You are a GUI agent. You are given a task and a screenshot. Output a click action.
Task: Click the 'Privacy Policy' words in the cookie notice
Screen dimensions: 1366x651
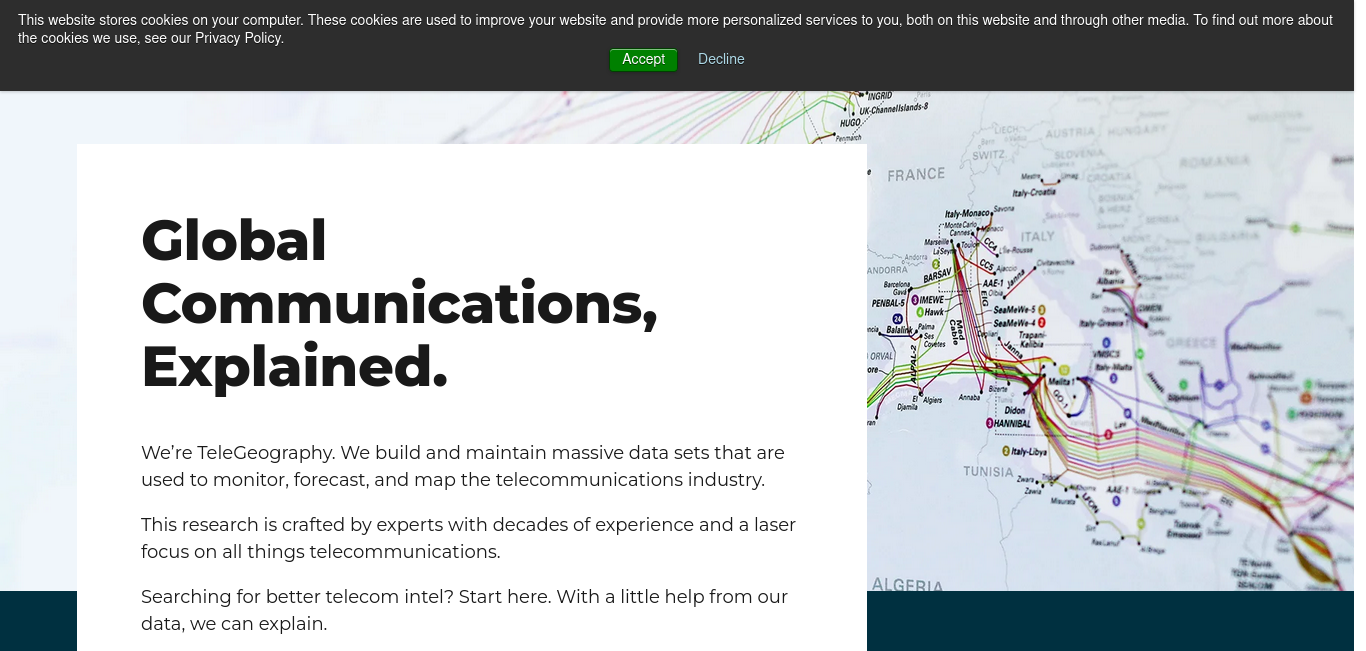pos(239,38)
